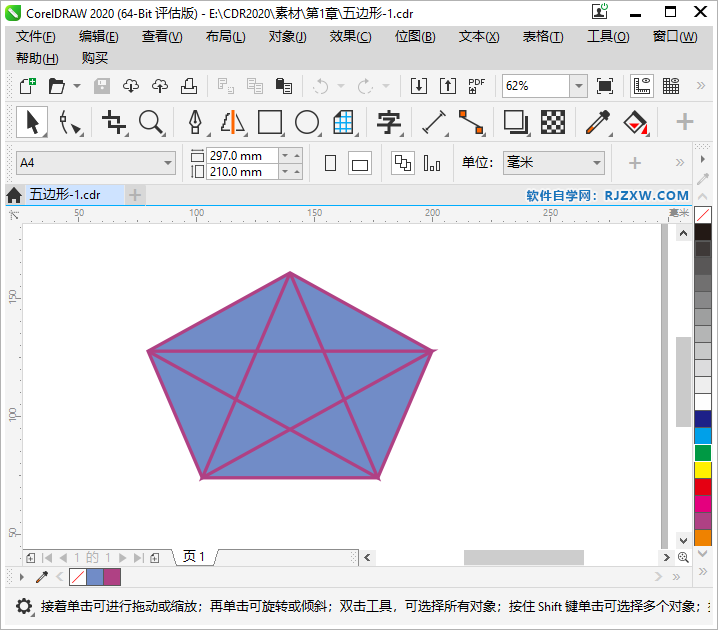
Task: Create a new document
Action: coord(27,86)
